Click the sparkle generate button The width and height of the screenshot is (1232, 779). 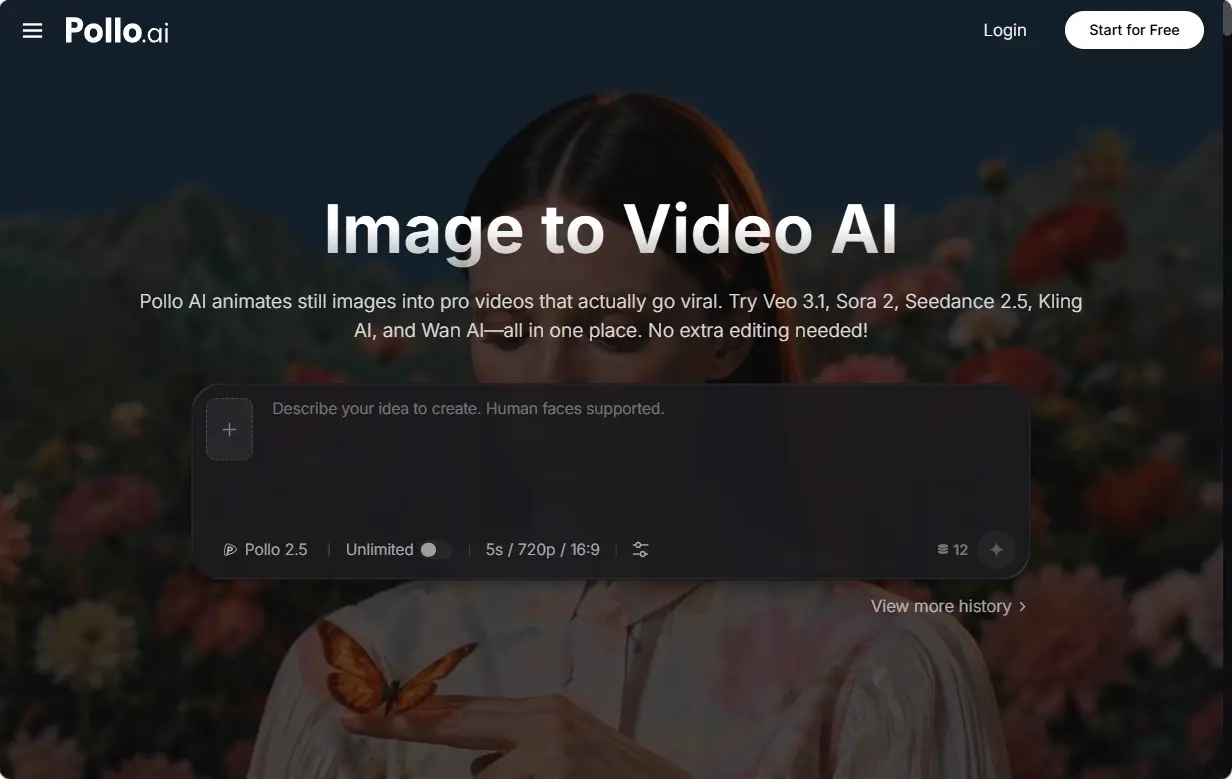coord(996,549)
